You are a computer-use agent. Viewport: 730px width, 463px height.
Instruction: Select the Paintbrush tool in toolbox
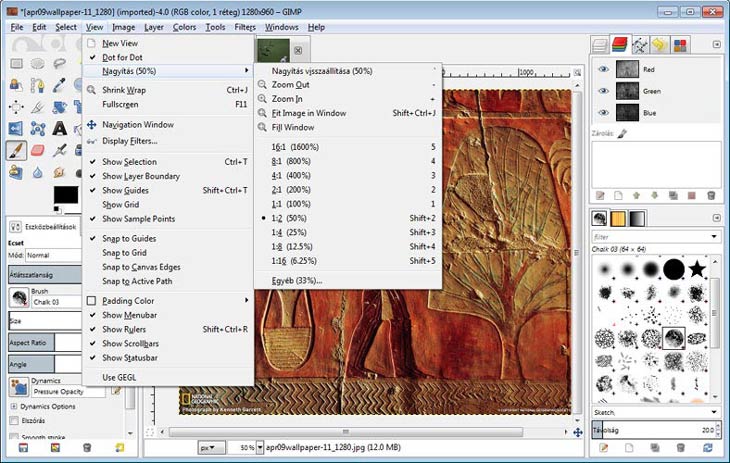tap(17, 151)
